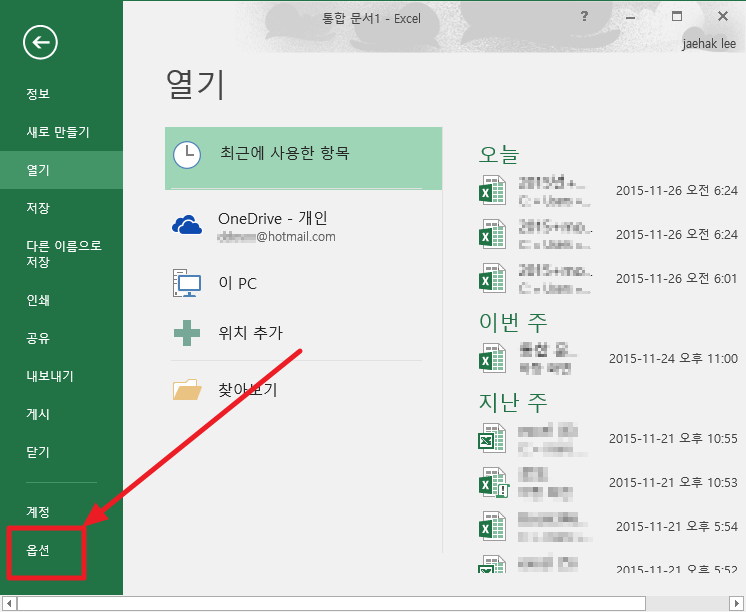
Task: Click the date 2015-11-21 오후 10:55
Action: [673, 438]
